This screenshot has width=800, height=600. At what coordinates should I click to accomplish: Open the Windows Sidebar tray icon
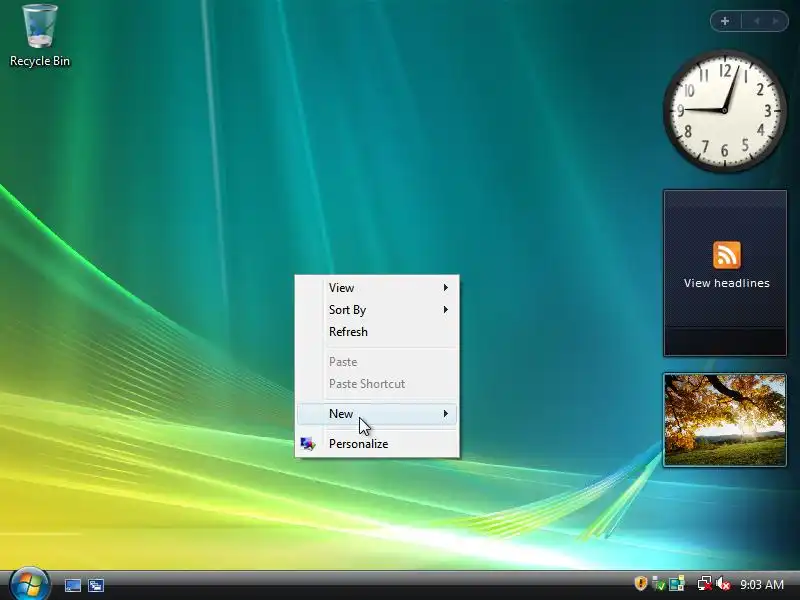677,583
